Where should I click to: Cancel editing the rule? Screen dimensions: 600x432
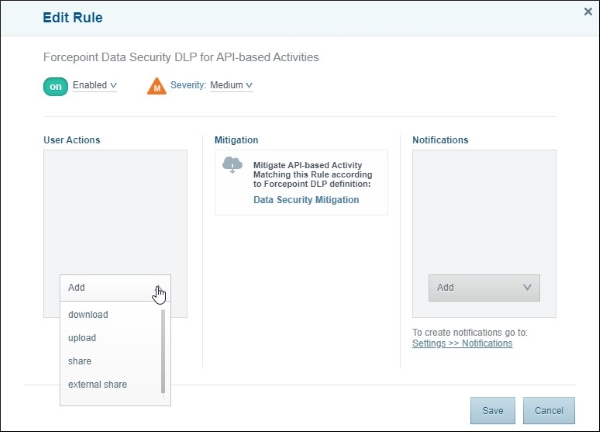(549, 410)
